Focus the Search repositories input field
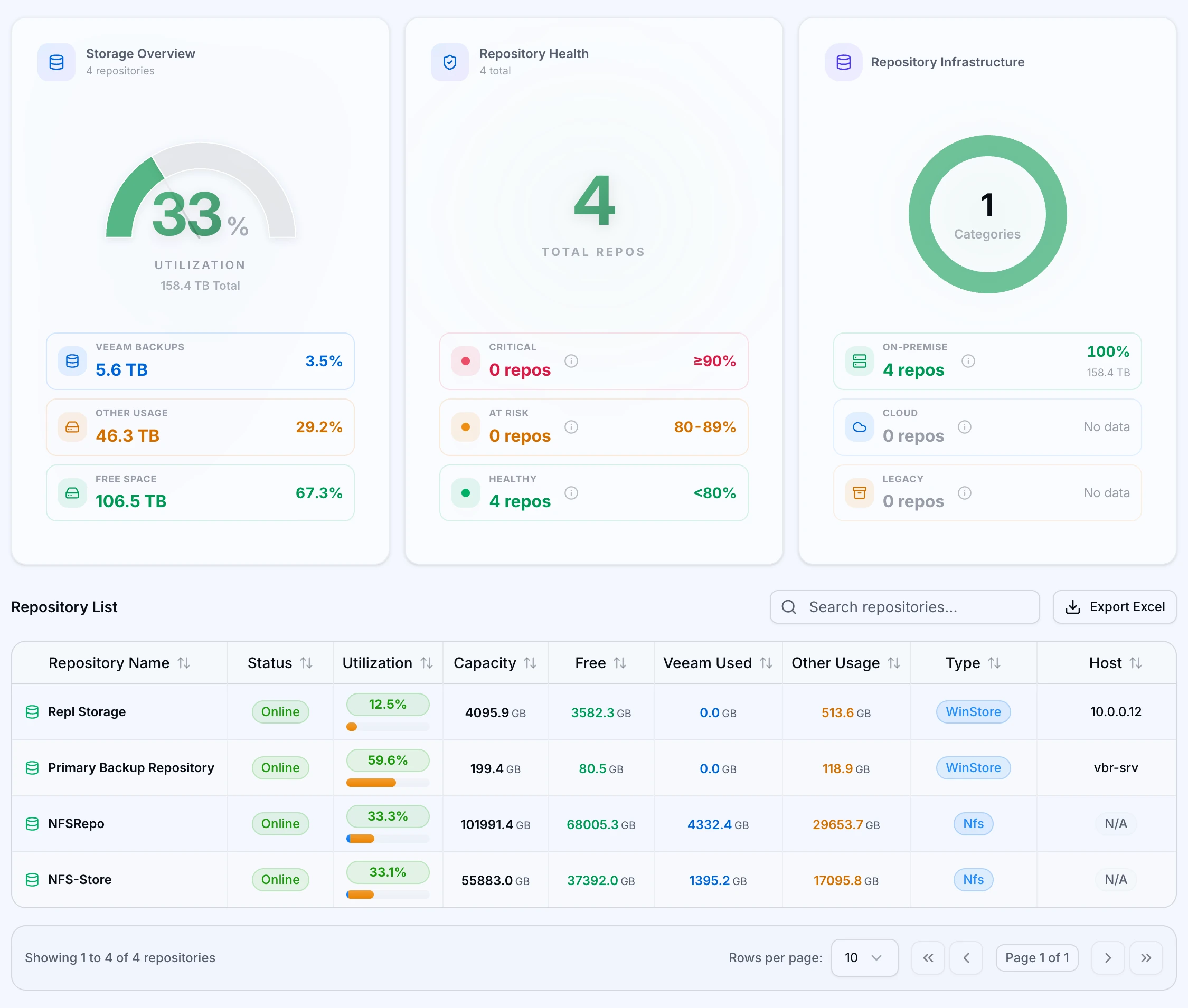 [x=904, y=607]
